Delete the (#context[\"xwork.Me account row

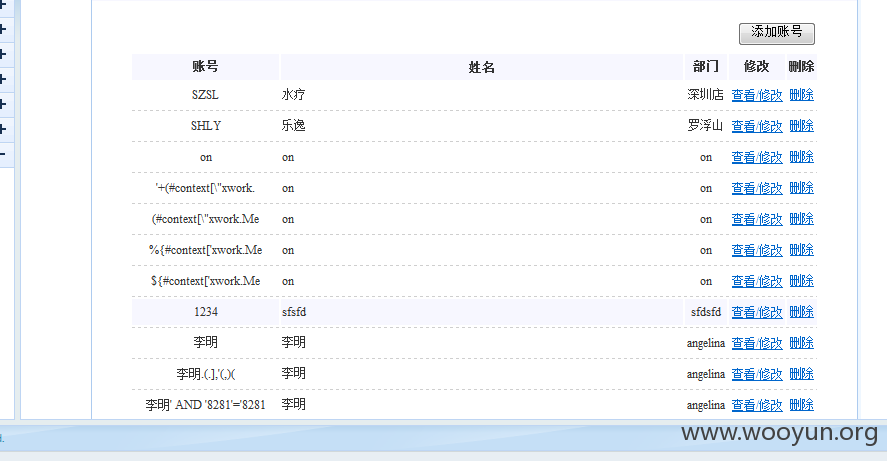pyautogui.click(x=802, y=219)
